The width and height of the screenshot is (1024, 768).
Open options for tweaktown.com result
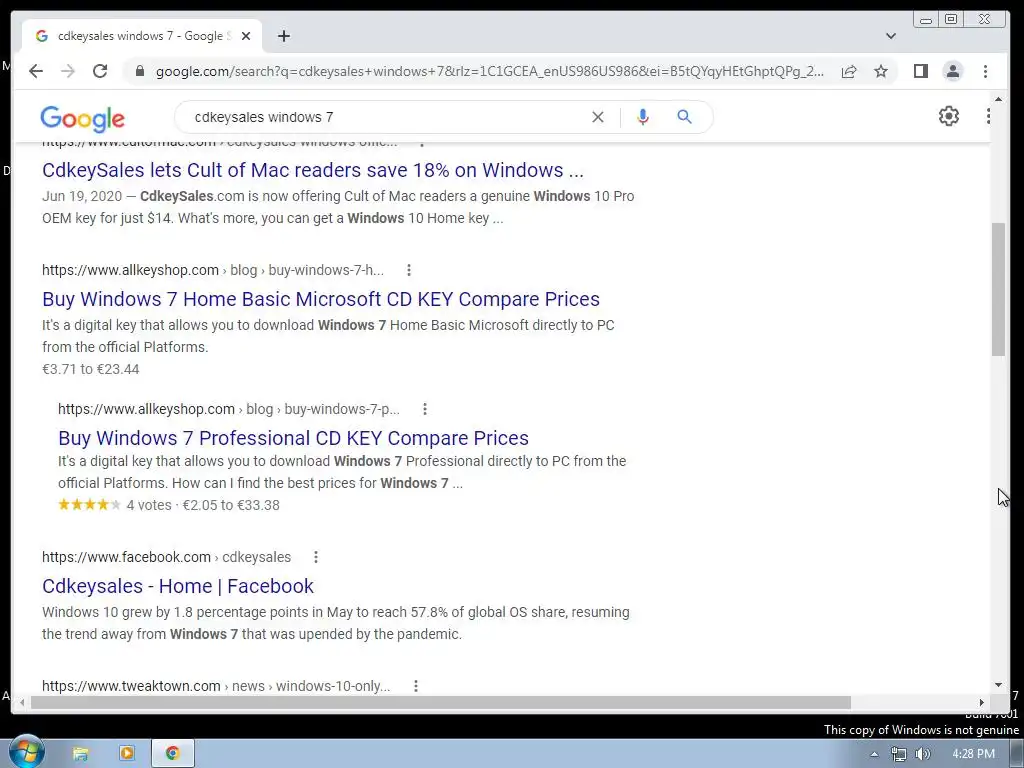(x=415, y=686)
